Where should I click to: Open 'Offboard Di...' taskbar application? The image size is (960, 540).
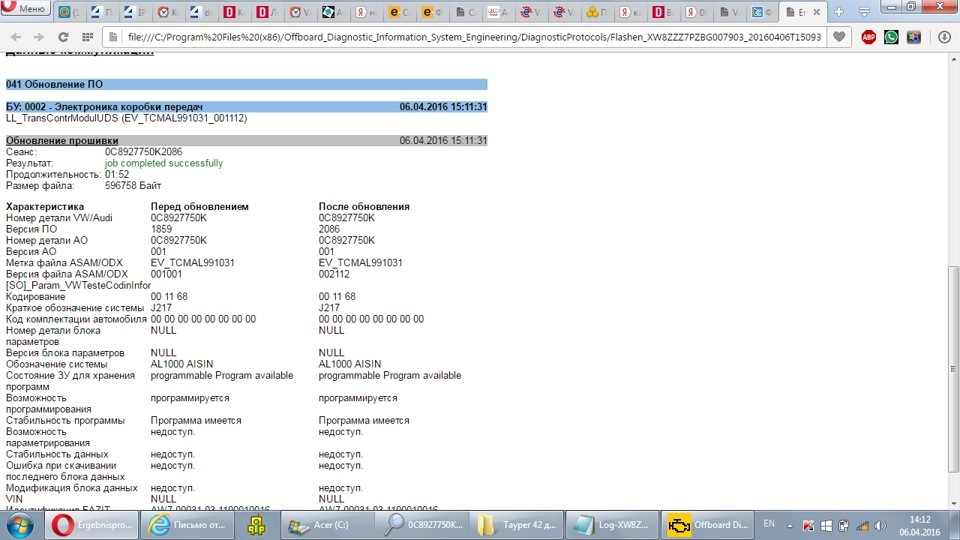click(x=708, y=525)
